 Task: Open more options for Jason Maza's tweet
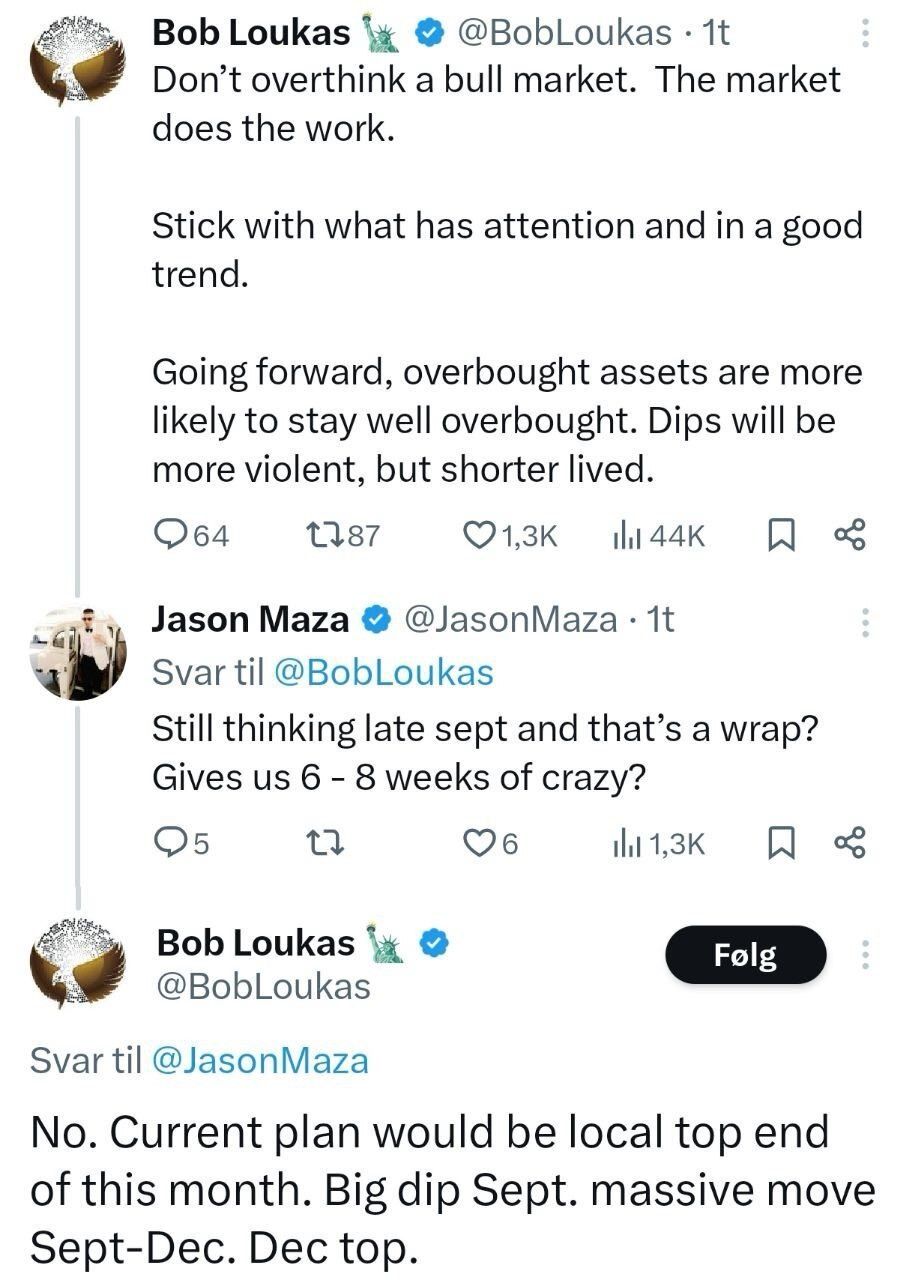click(x=865, y=623)
